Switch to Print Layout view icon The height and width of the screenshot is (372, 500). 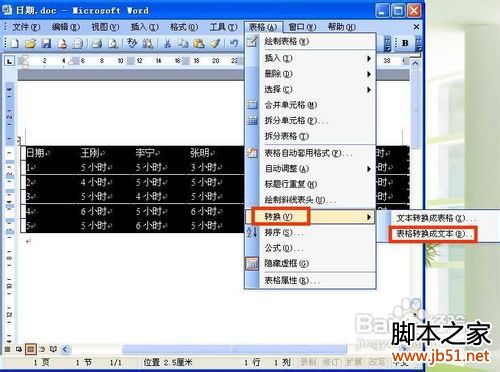(x=30, y=349)
